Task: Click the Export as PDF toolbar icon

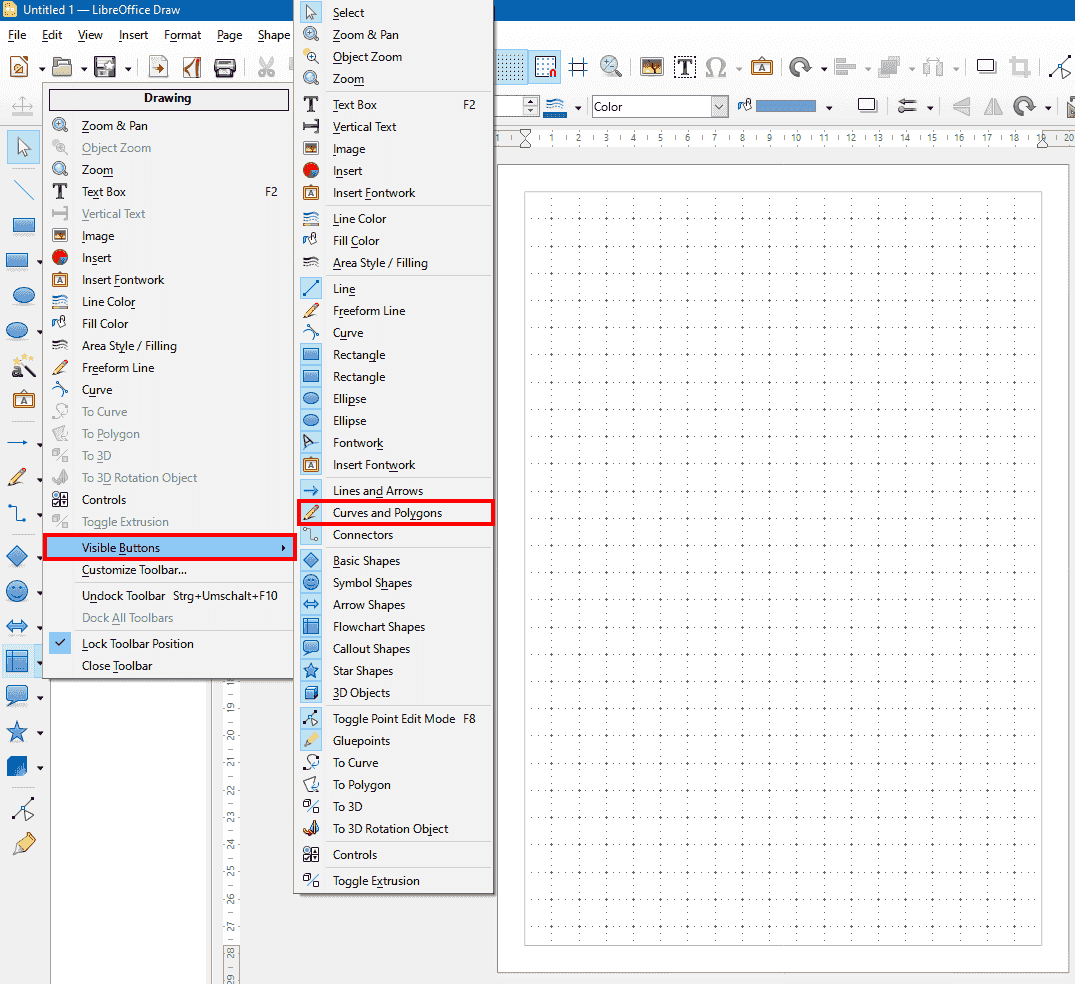Action: point(192,67)
